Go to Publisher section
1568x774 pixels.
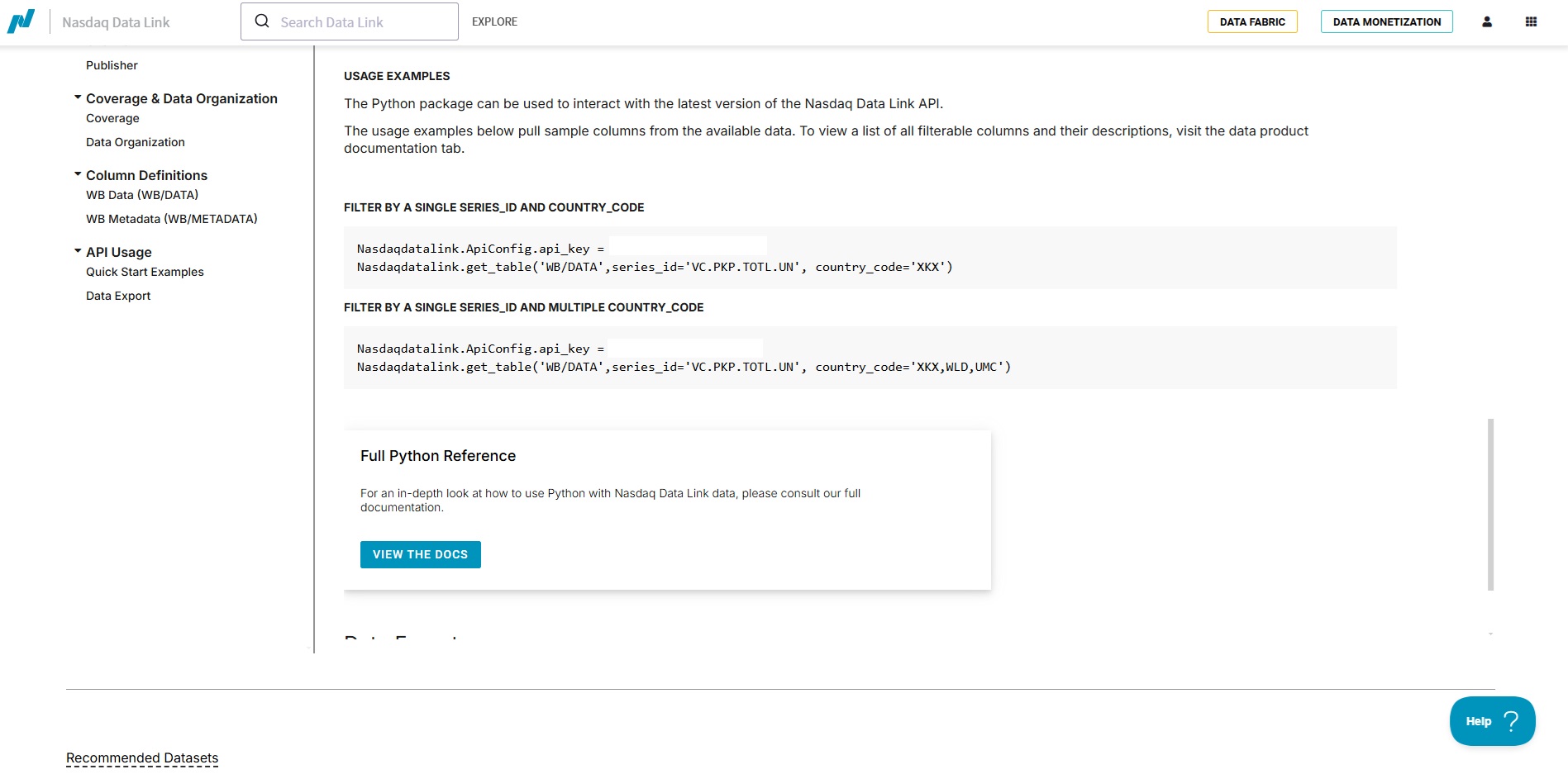point(112,65)
